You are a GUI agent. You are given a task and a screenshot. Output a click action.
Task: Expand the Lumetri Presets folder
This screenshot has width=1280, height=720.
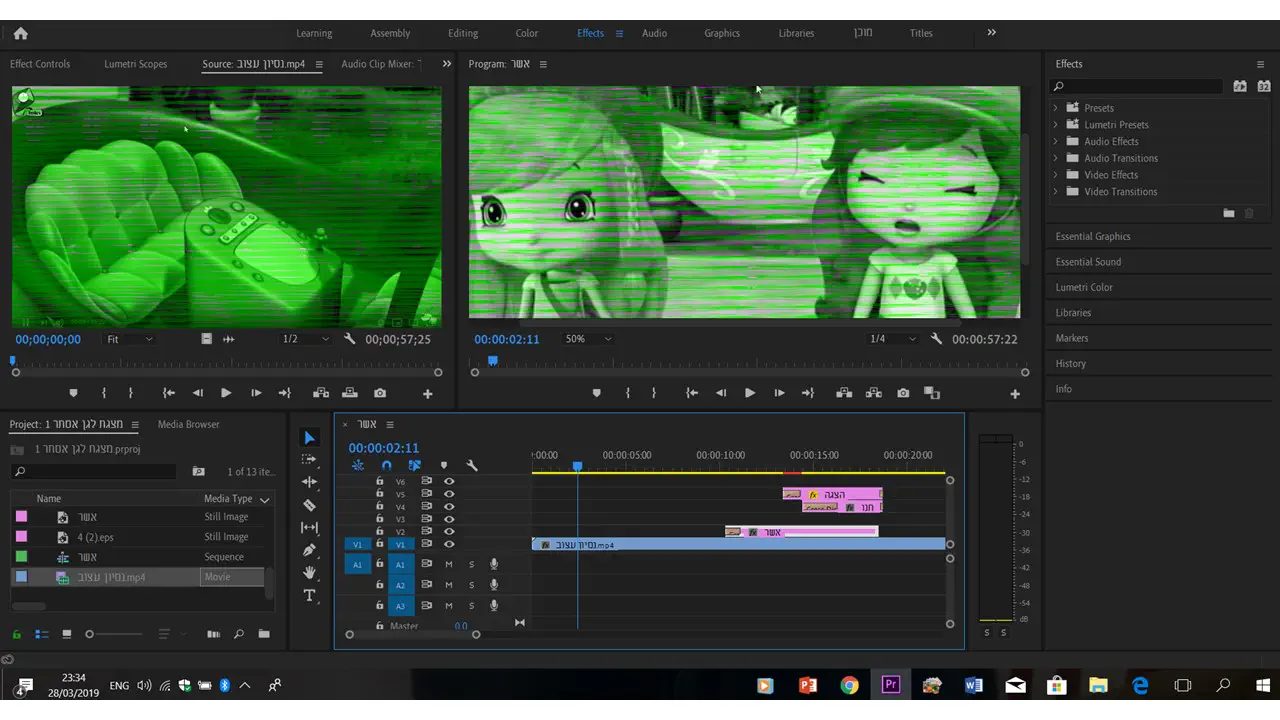pyautogui.click(x=1055, y=125)
